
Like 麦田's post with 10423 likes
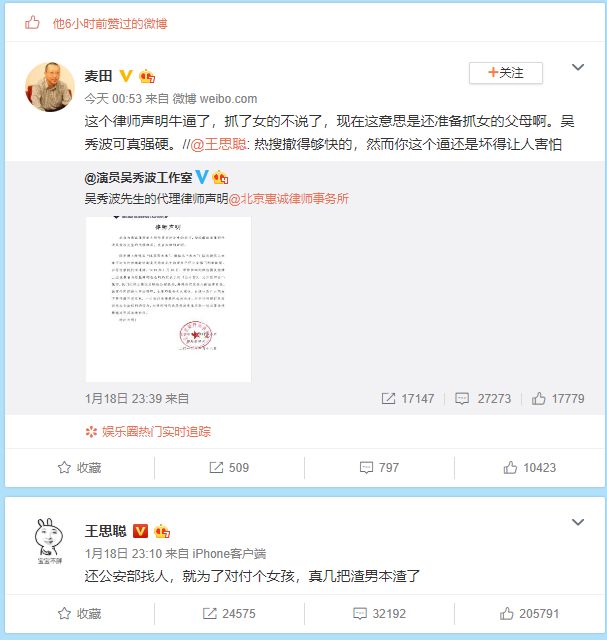coord(529,467)
